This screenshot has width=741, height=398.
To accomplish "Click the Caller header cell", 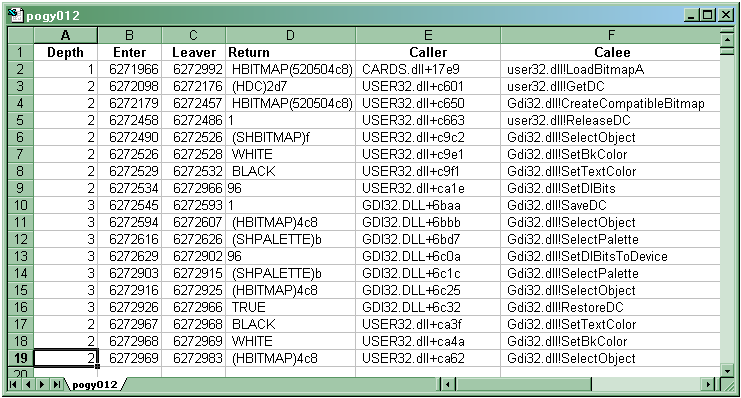I will click(428, 52).
